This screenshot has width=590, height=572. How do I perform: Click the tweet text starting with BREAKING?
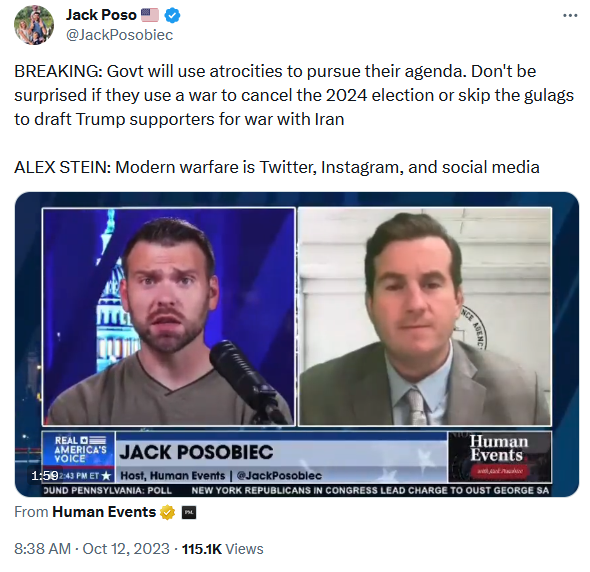(x=294, y=95)
